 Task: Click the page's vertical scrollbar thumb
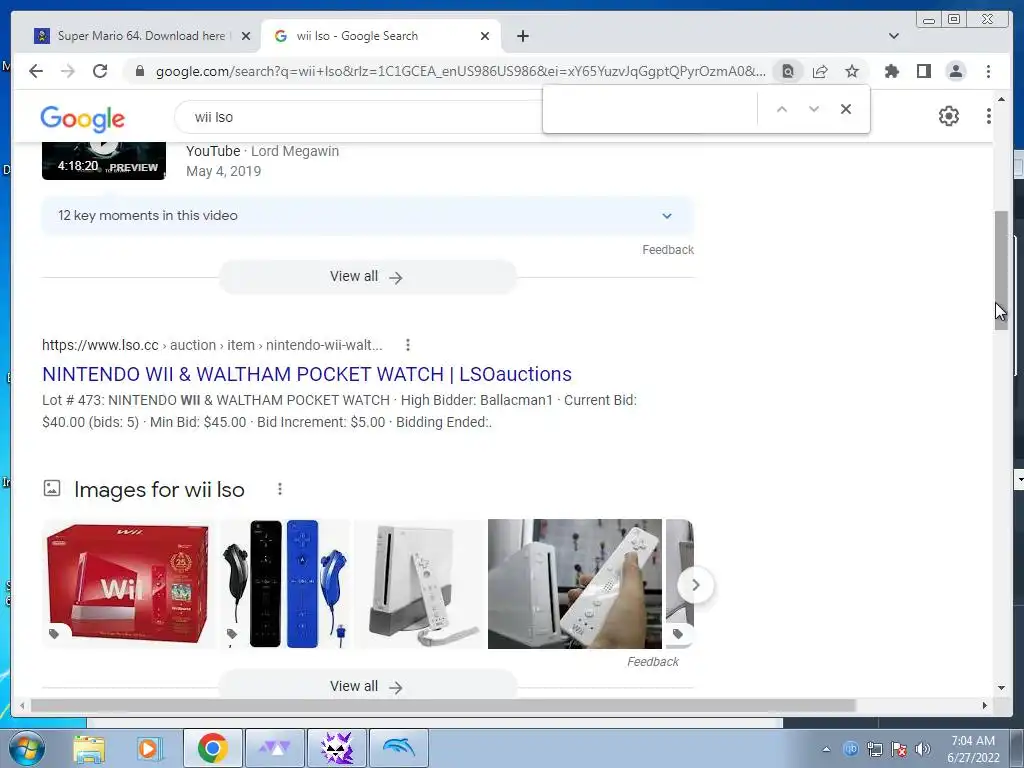tap(1001, 270)
